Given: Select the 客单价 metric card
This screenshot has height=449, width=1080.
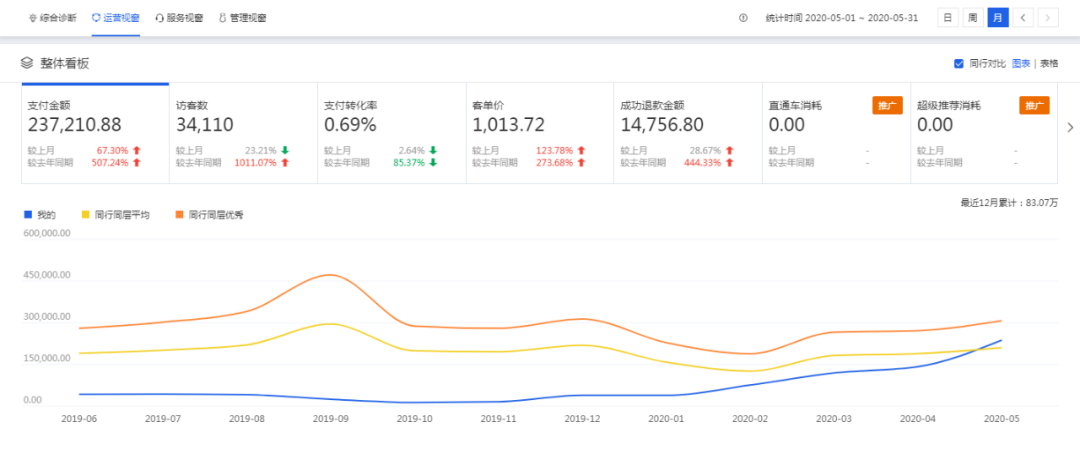Looking at the screenshot, I should [540, 133].
